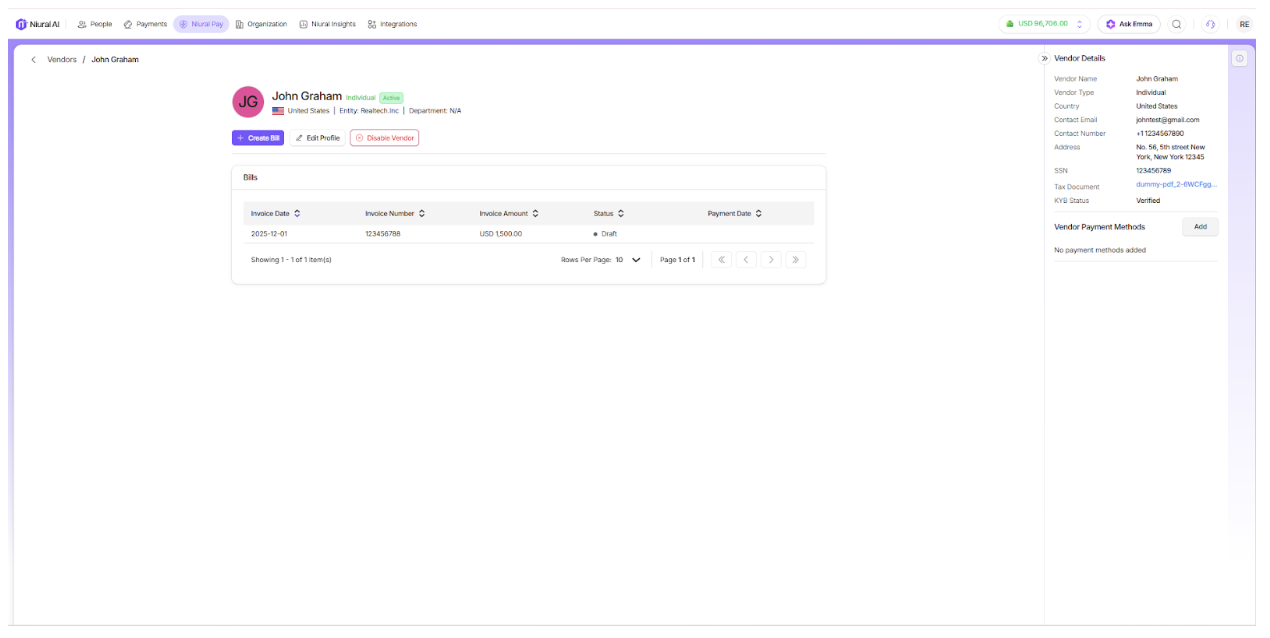
Task: Click the Bills section heading
Action: click(x=250, y=177)
